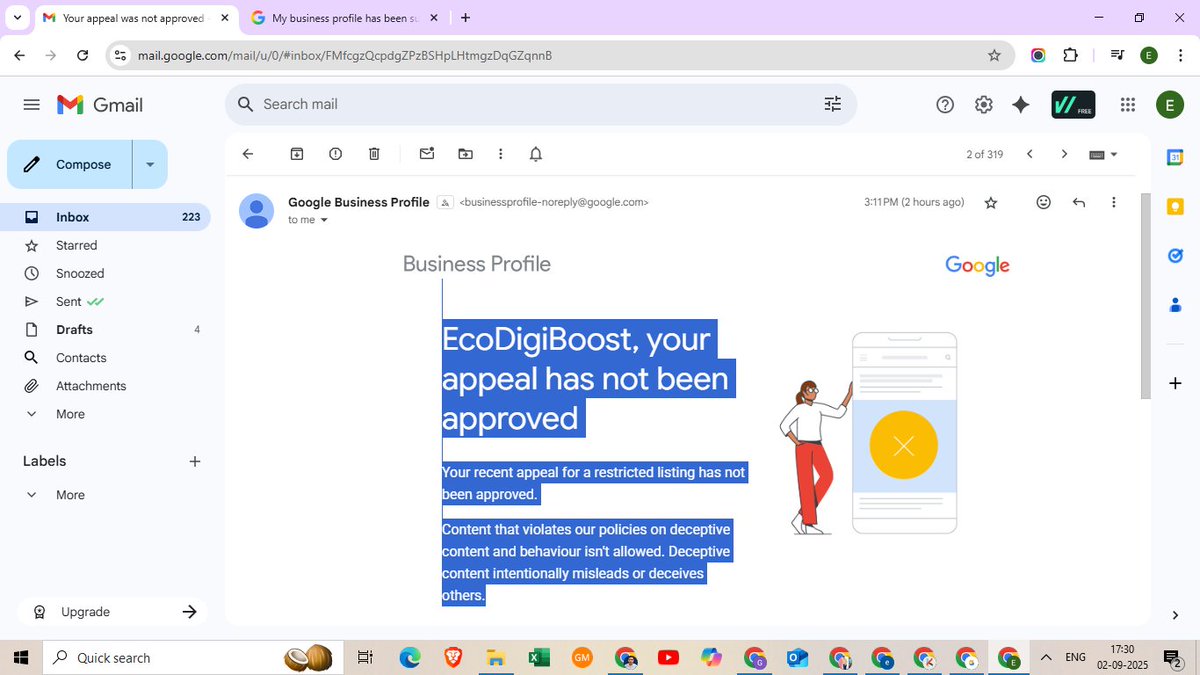Report this email as spam
1200x675 pixels.
click(335, 154)
